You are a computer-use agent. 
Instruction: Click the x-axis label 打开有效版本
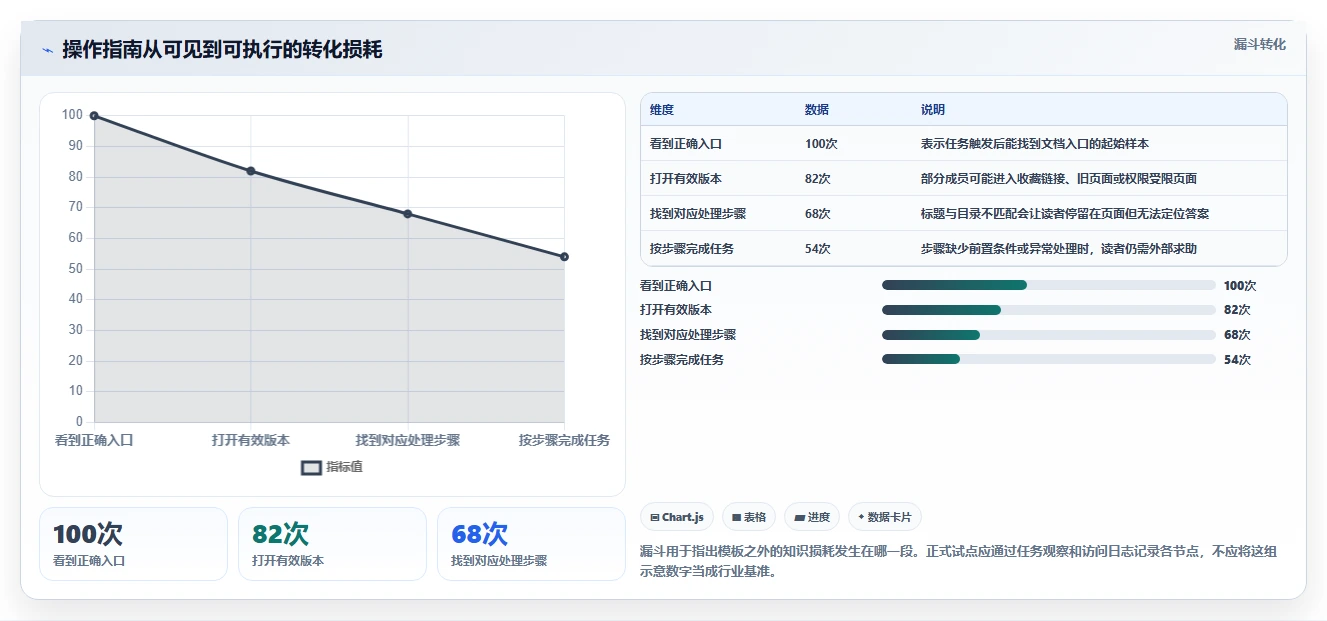tap(251, 440)
